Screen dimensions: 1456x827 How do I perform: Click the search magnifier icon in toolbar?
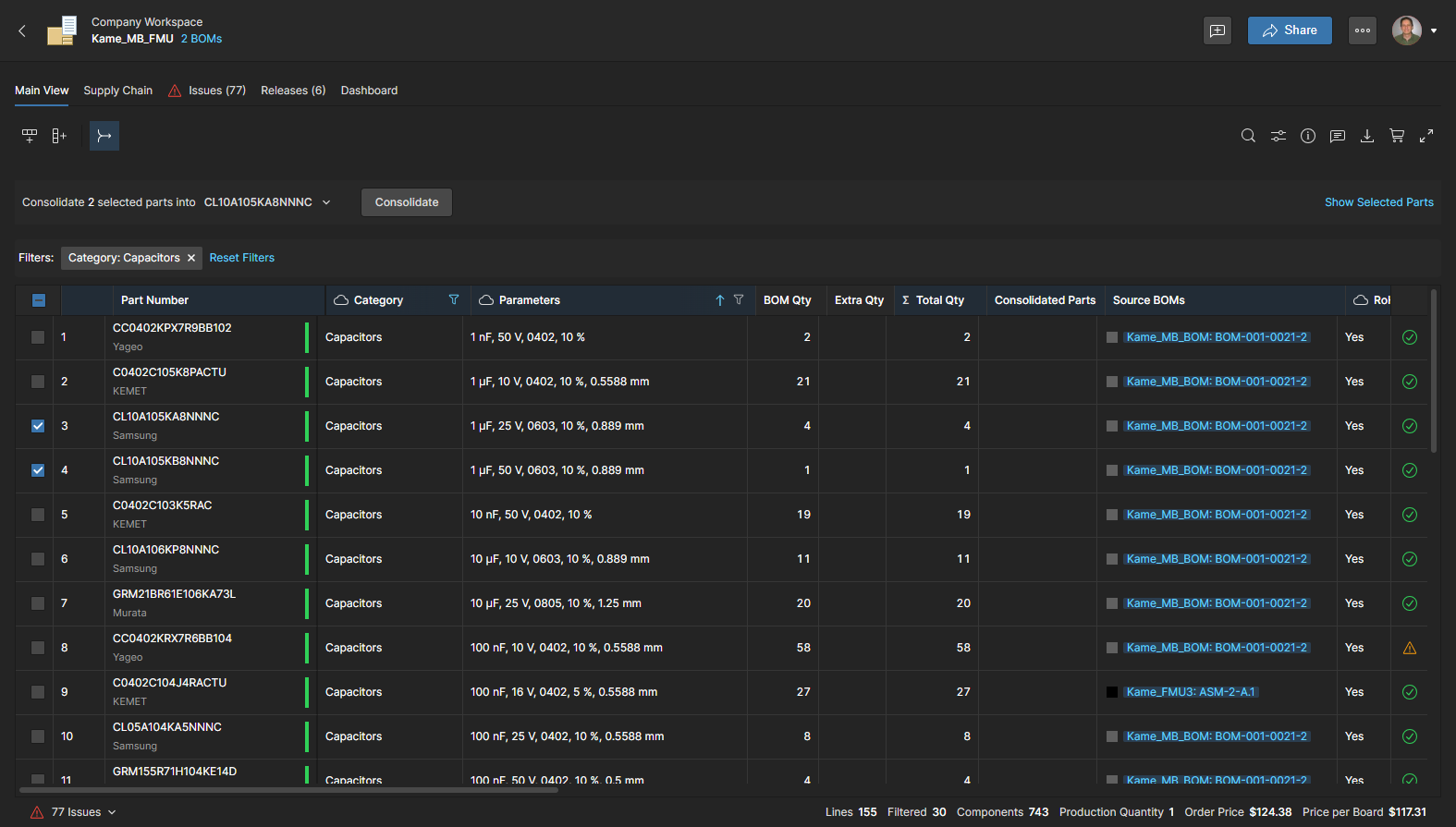[x=1248, y=136]
